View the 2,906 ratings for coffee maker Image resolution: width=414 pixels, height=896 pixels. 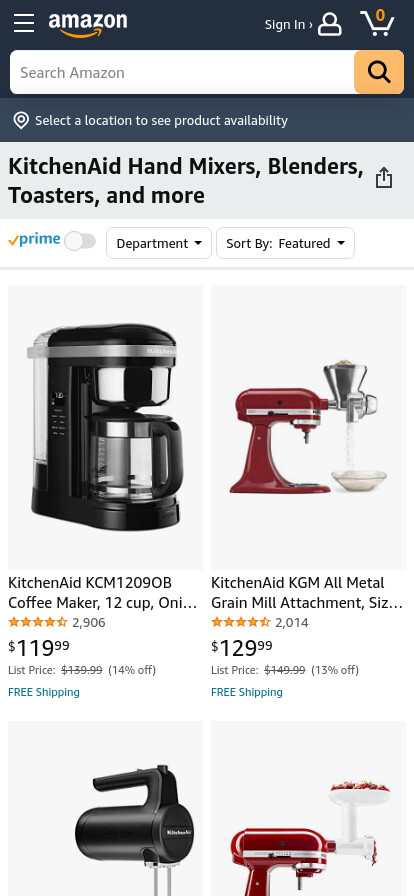(89, 622)
